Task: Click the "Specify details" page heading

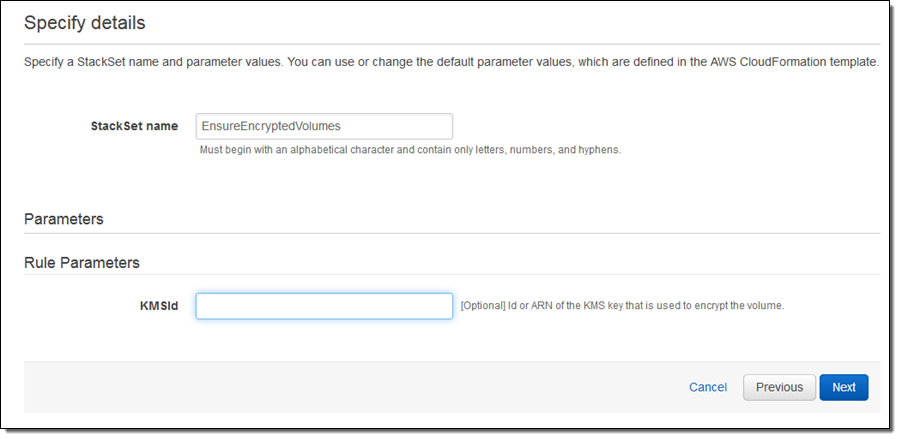Action: tap(84, 22)
